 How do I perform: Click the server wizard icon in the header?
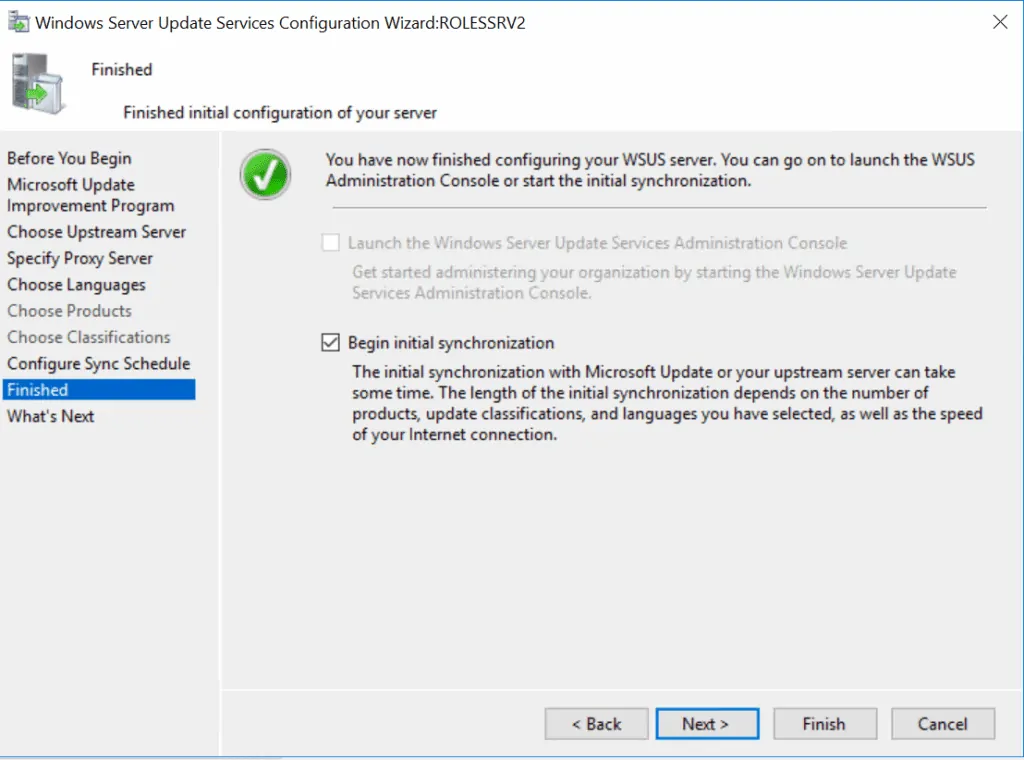pos(38,84)
